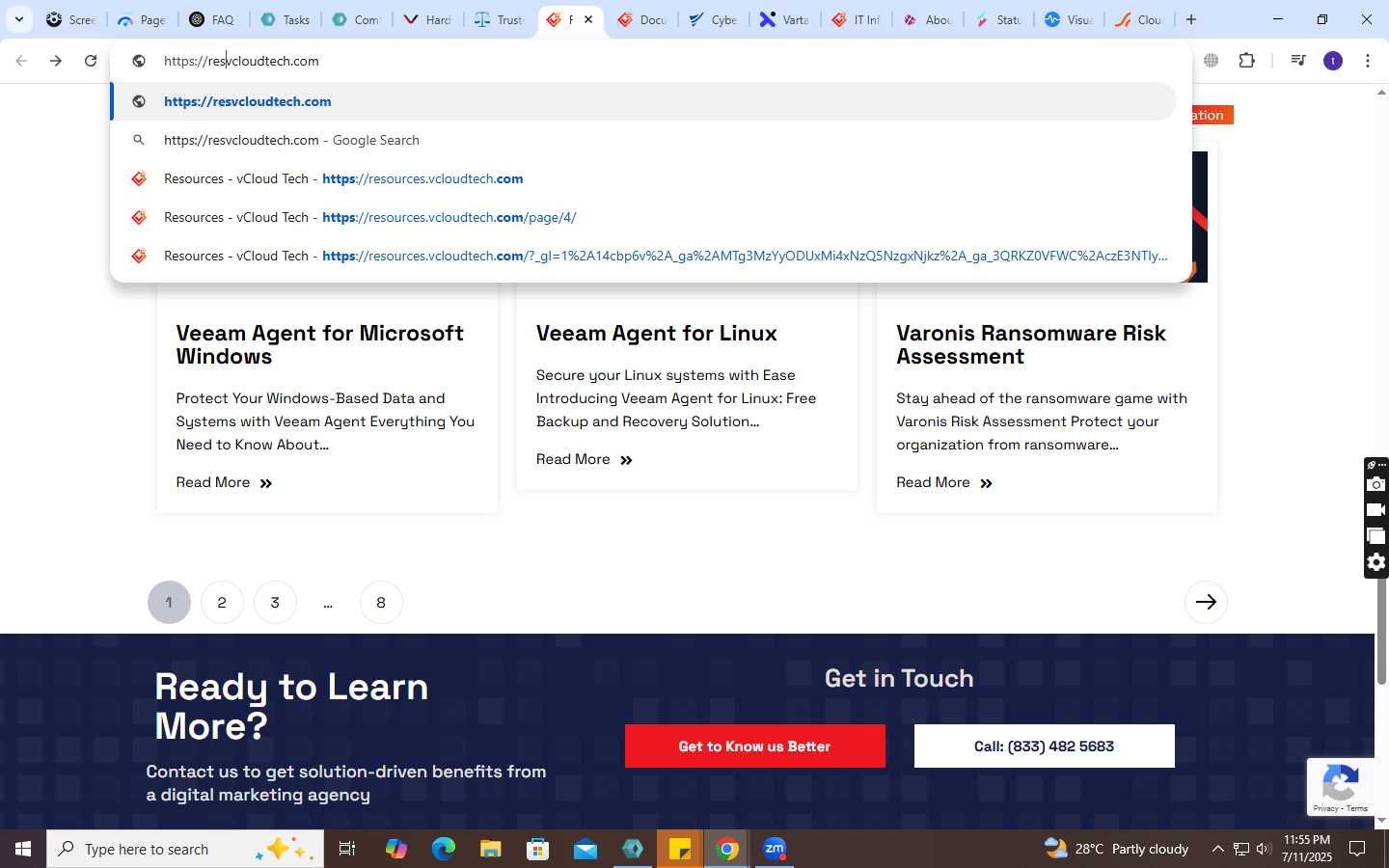Viewport: 1389px width, 868px height.
Task: Switch to the FAQ tab
Action: [x=212, y=19]
